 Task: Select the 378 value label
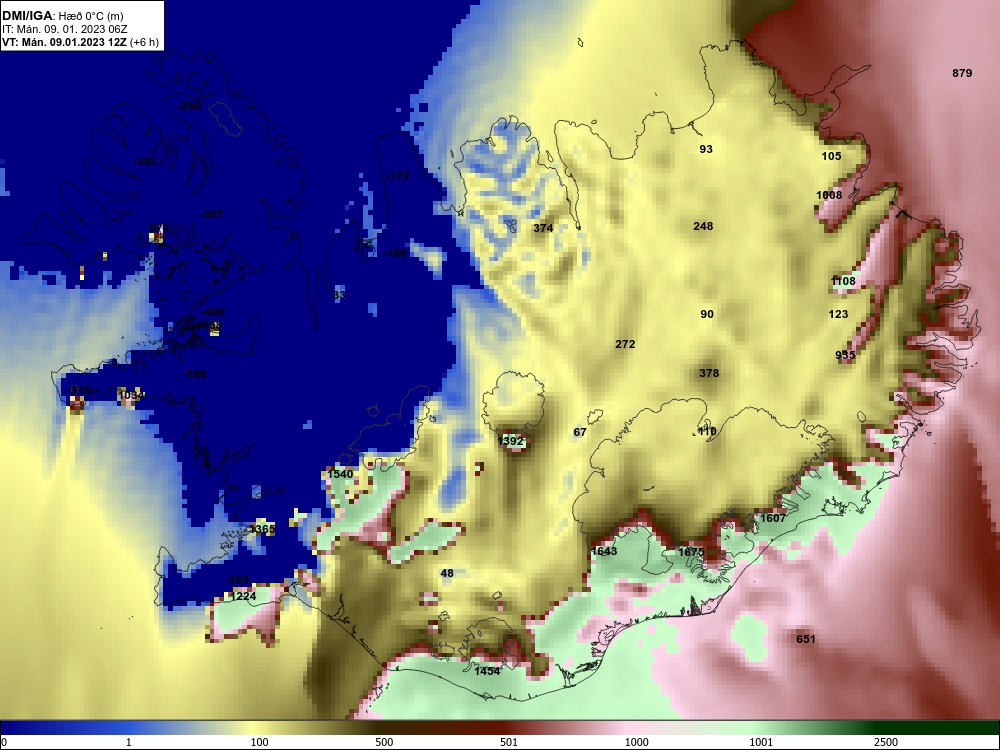pos(709,373)
